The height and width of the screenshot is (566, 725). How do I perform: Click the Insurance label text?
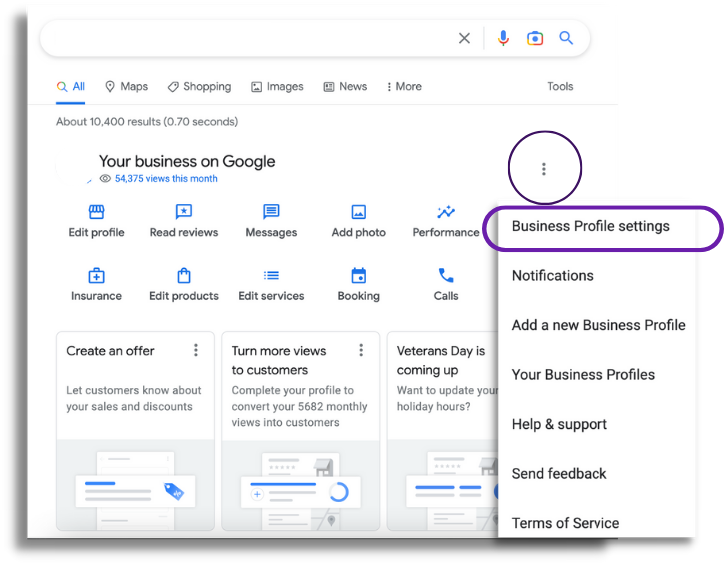pyautogui.click(x=96, y=296)
